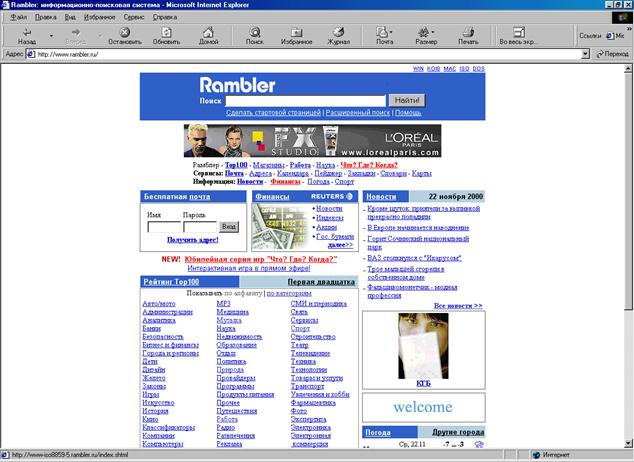Open the History (Журнал) toolbar icon

[338, 32]
